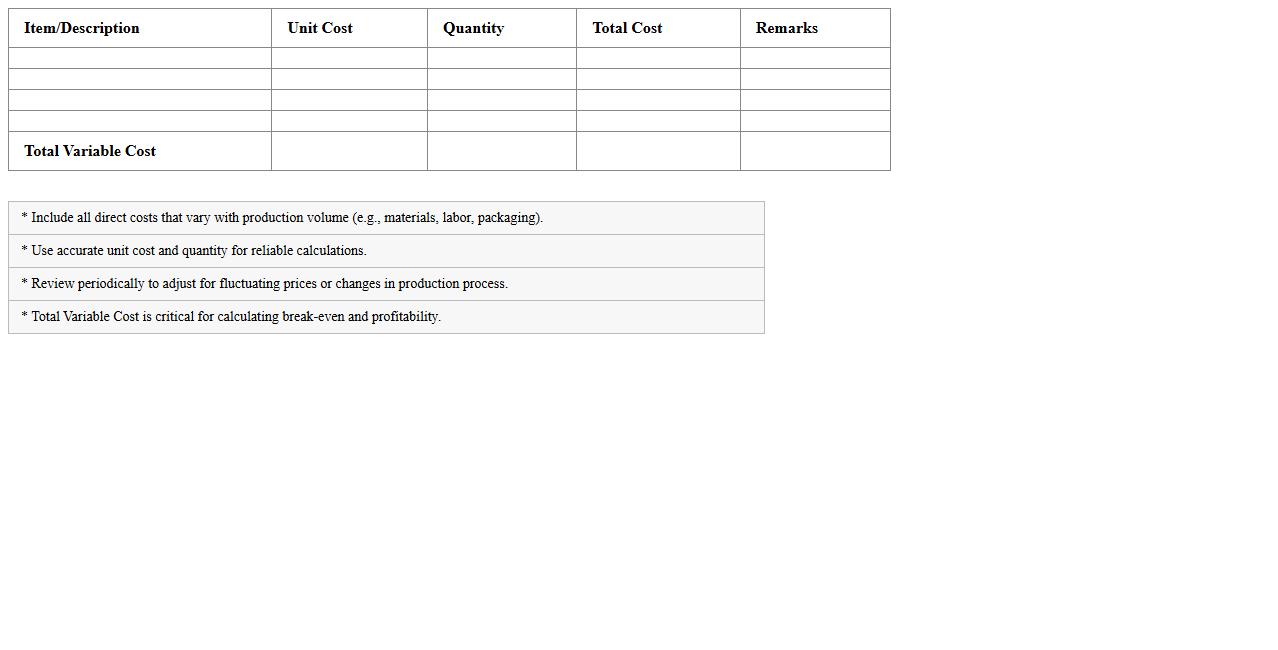
Task: Select the note about break-even and profitability
Action: pyautogui.click(x=231, y=317)
